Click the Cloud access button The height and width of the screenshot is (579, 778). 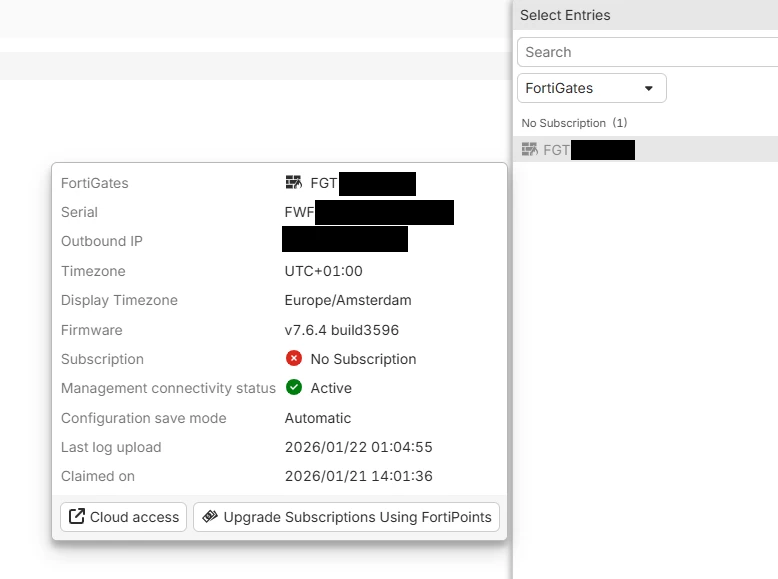(124, 517)
